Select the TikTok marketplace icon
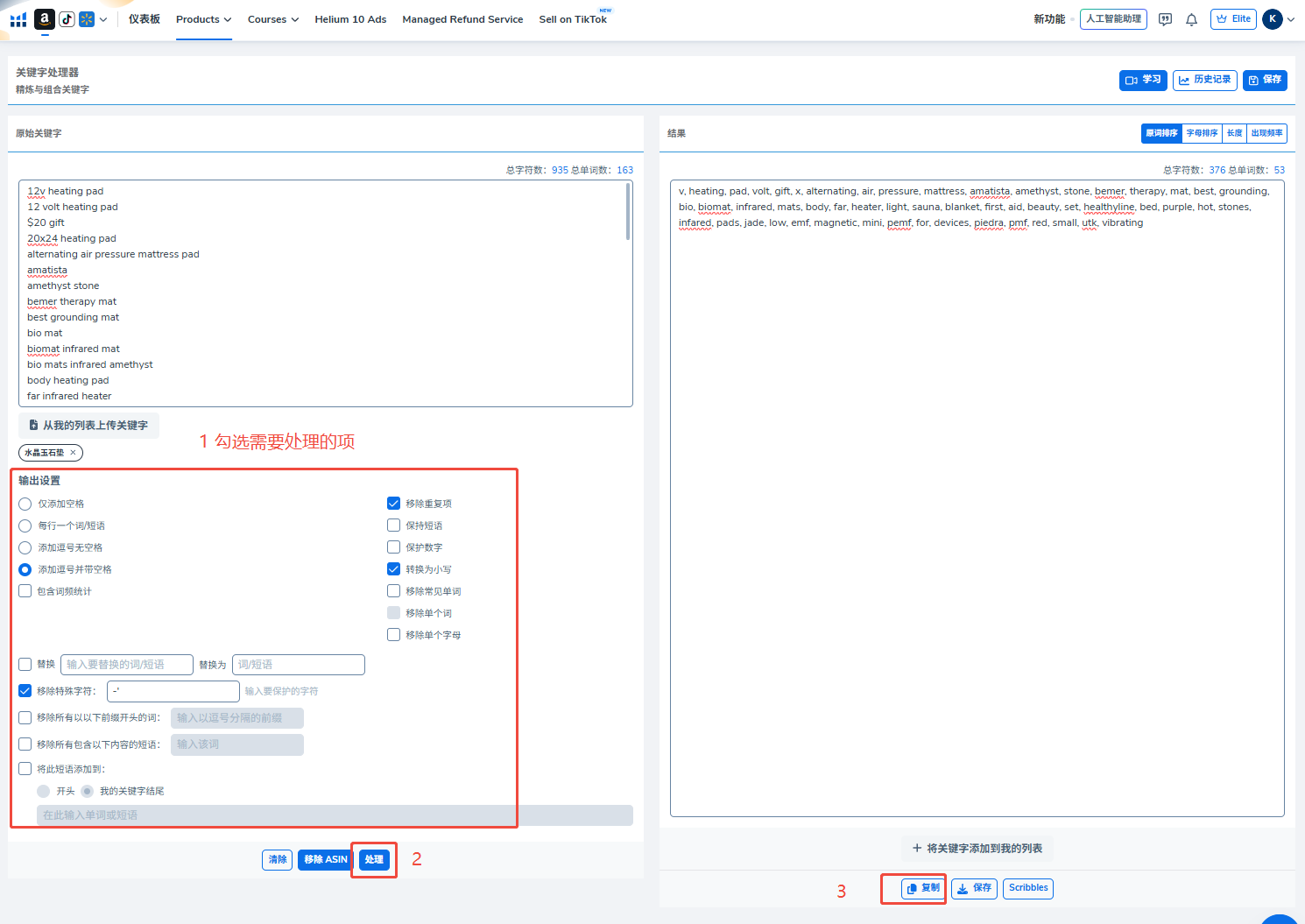The width and height of the screenshot is (1305, 924). tap(67, 19)
